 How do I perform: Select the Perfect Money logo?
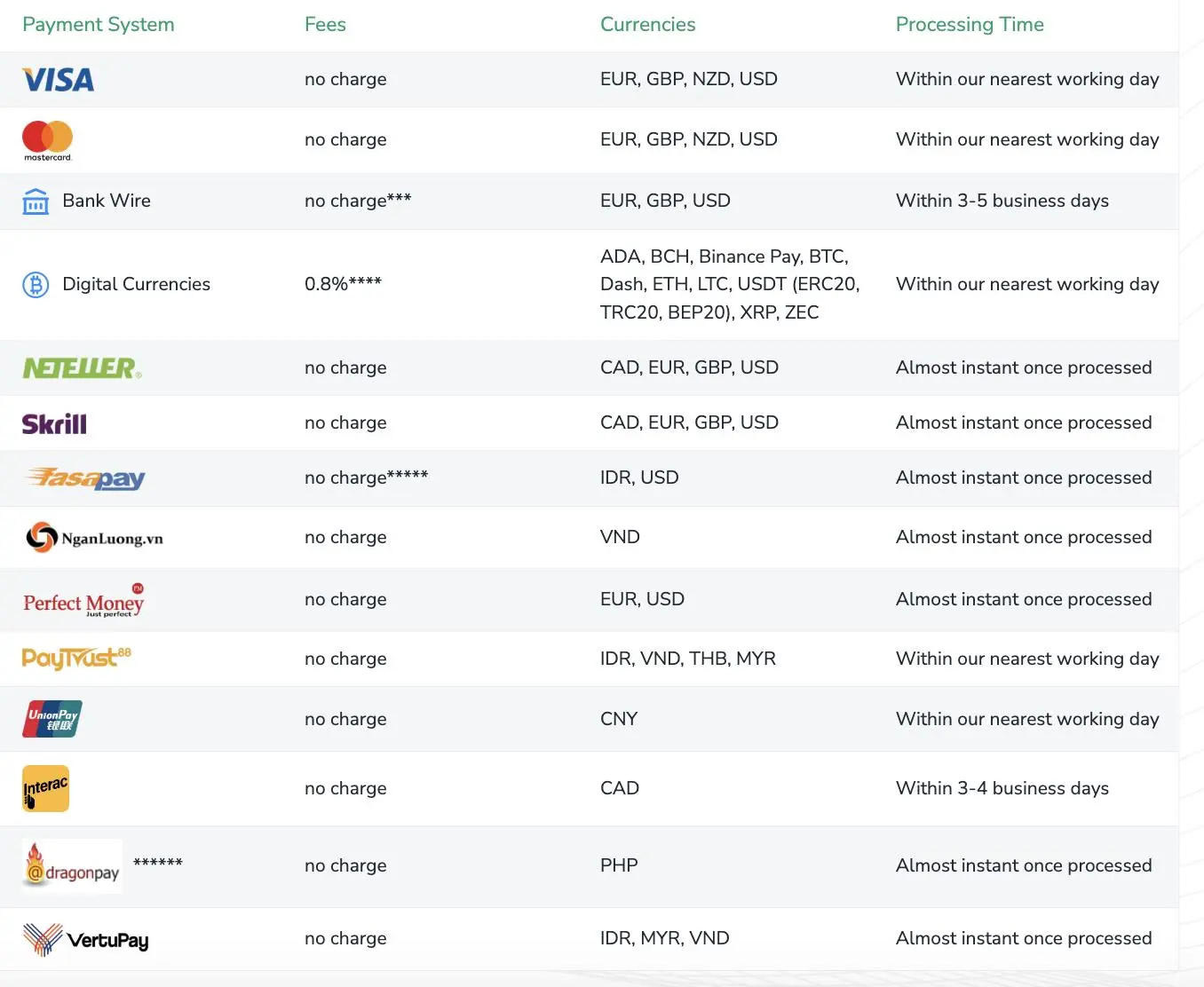(x=83, y=600)
